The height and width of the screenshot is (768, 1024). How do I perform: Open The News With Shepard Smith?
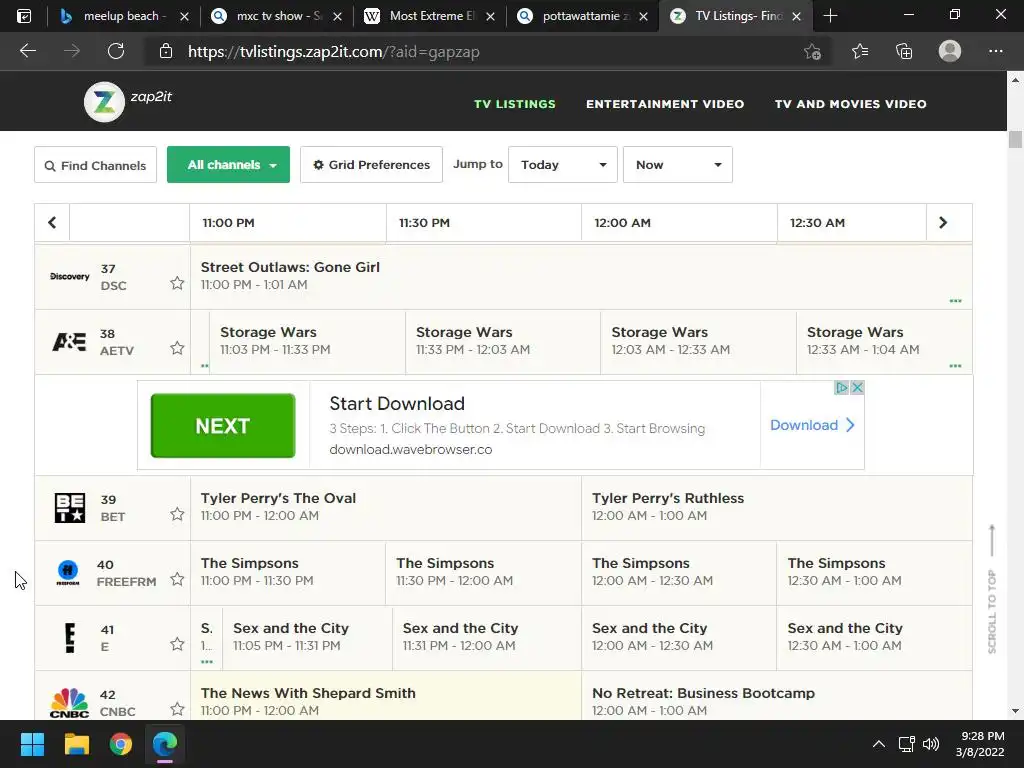(385, 697)
